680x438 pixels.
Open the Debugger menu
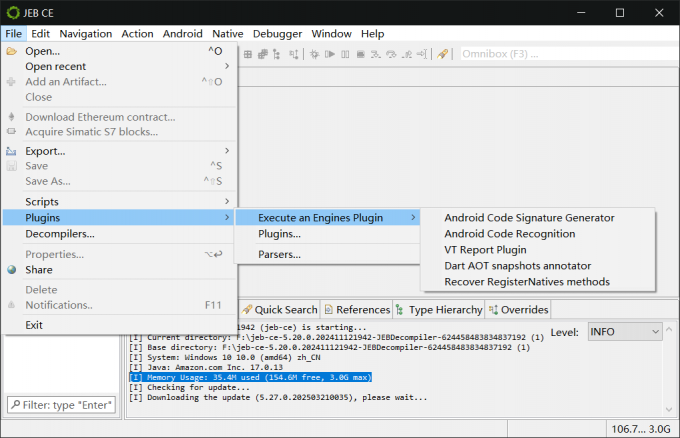pos(277,34)
